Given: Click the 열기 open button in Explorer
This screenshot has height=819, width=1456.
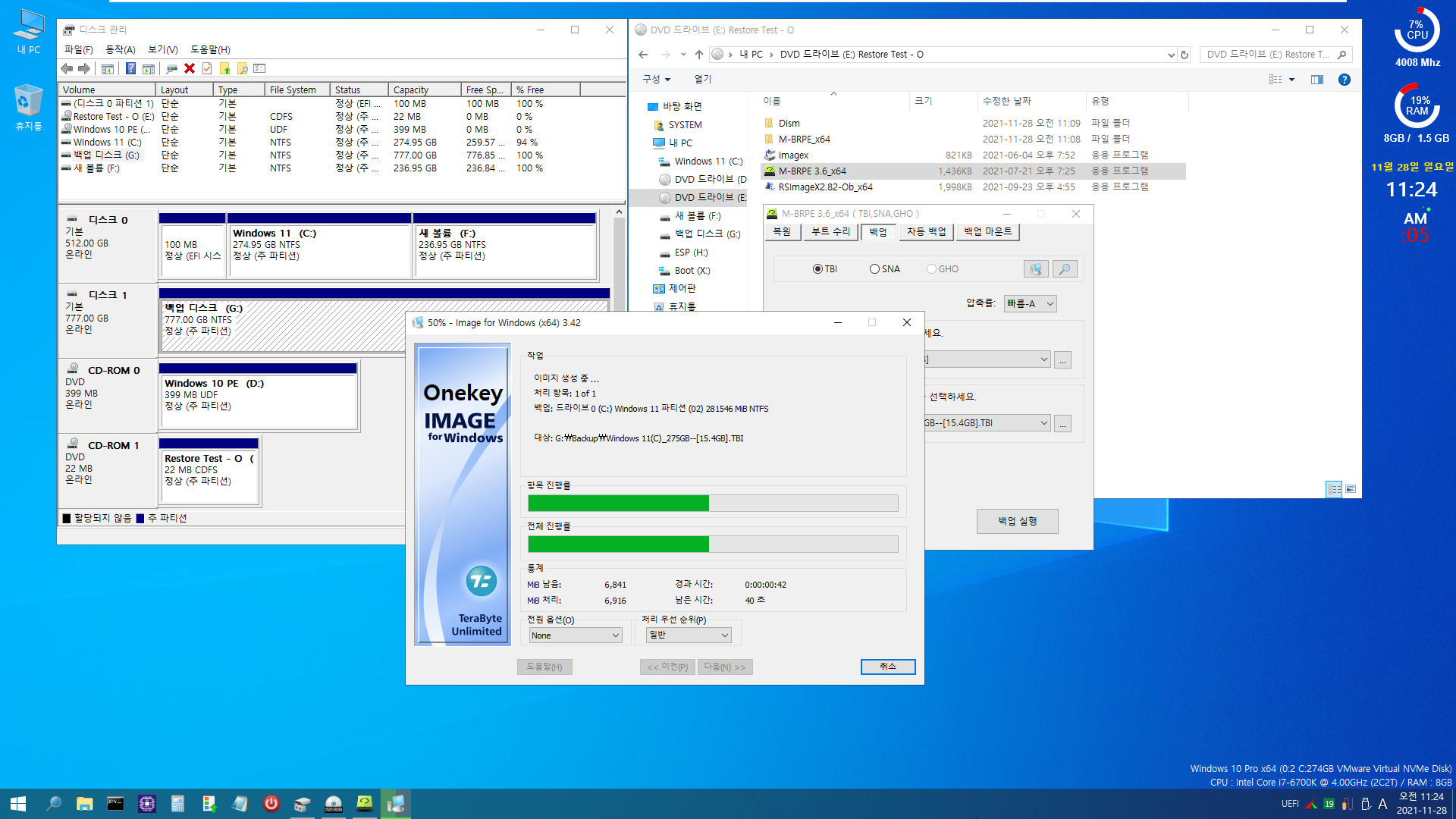Looking at the screenshot, I should (702, 79).
